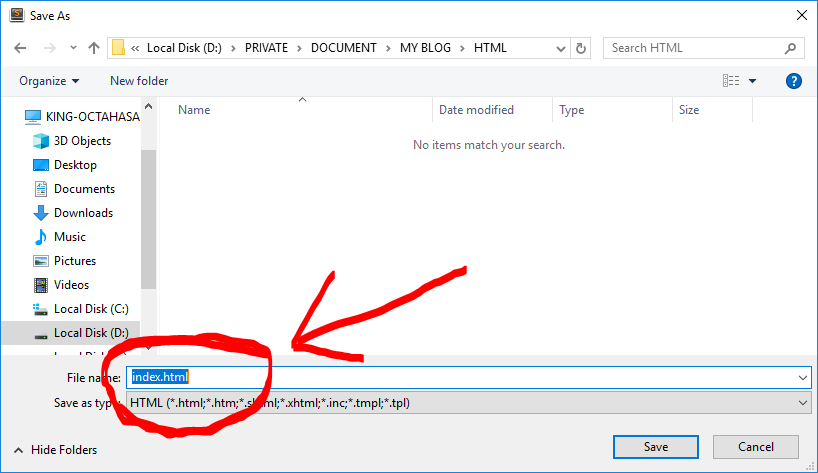
Task: Open the Organize menu
Action: [49, 81]
